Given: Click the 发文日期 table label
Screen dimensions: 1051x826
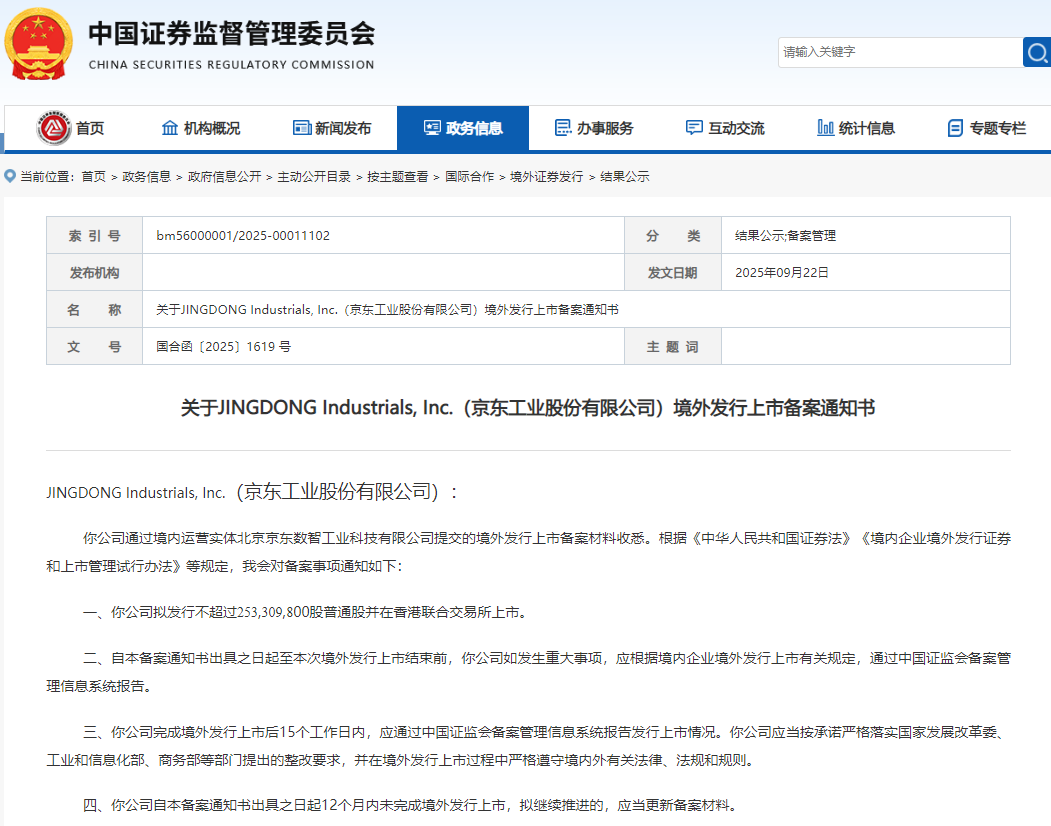Looking at the screenshot, I should pos(672,273).
